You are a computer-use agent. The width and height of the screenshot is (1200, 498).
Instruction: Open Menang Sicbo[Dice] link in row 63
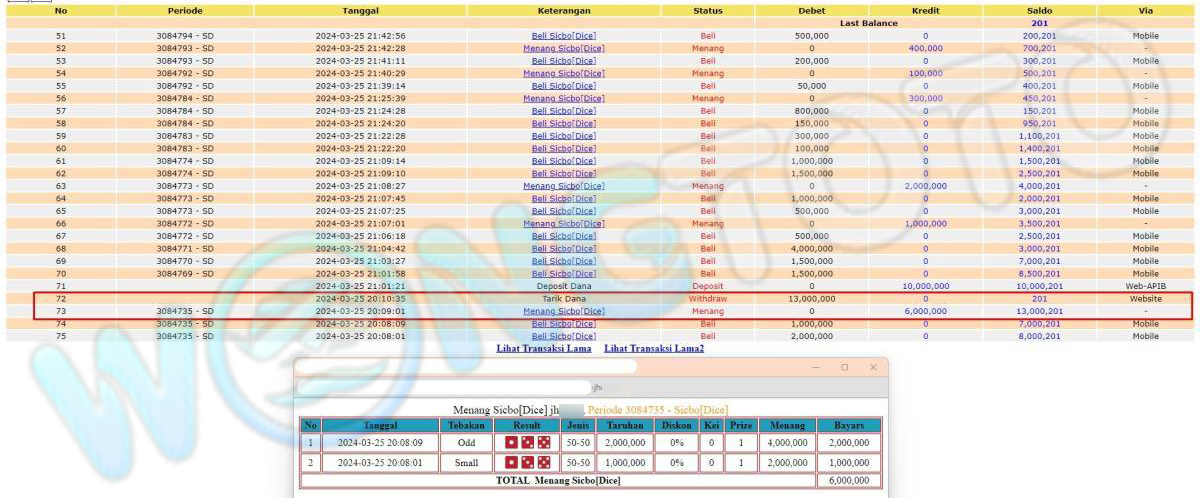[x=563, y=186]
